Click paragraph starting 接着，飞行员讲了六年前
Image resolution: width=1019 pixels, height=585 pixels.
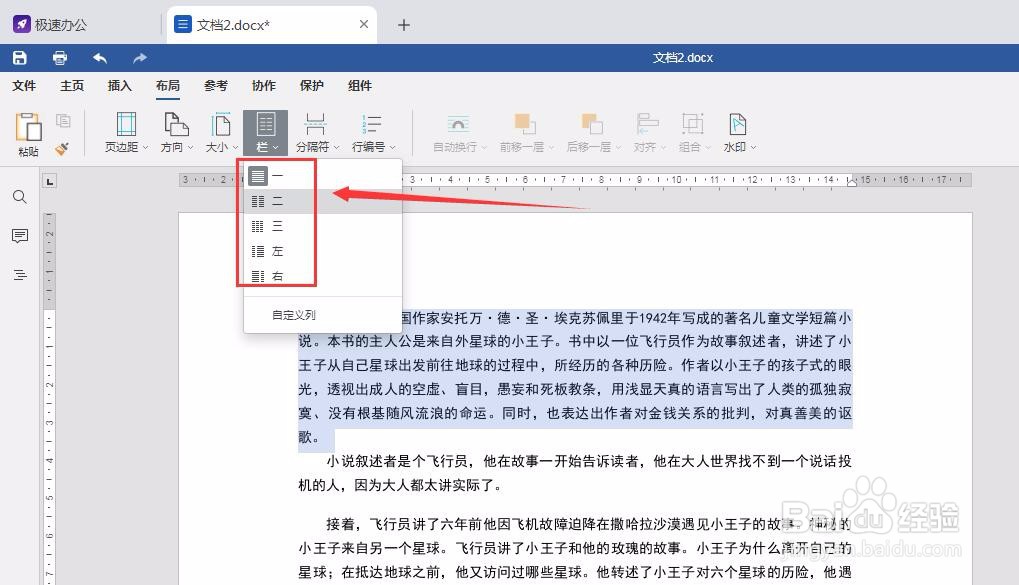coord(574,548)
